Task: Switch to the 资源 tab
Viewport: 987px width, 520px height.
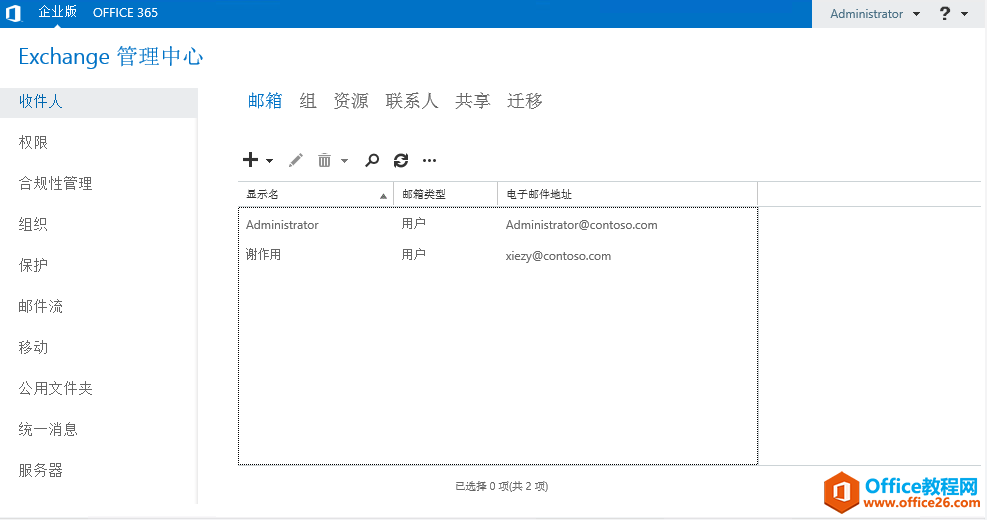Action: (x=351, y=101)
